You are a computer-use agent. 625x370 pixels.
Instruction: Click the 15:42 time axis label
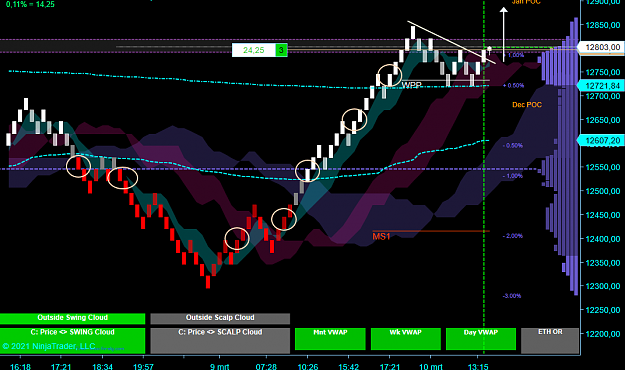tap(348, 366)
